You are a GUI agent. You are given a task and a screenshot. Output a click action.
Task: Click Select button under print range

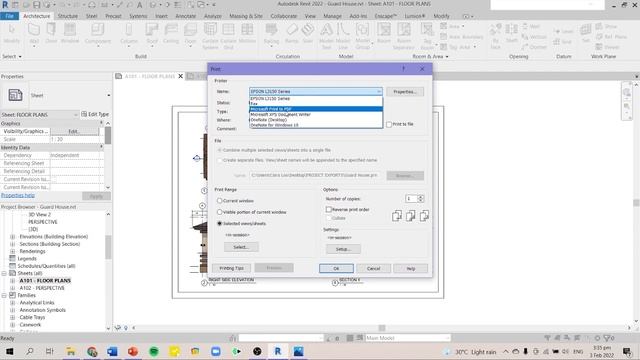(x=241, y=247)
